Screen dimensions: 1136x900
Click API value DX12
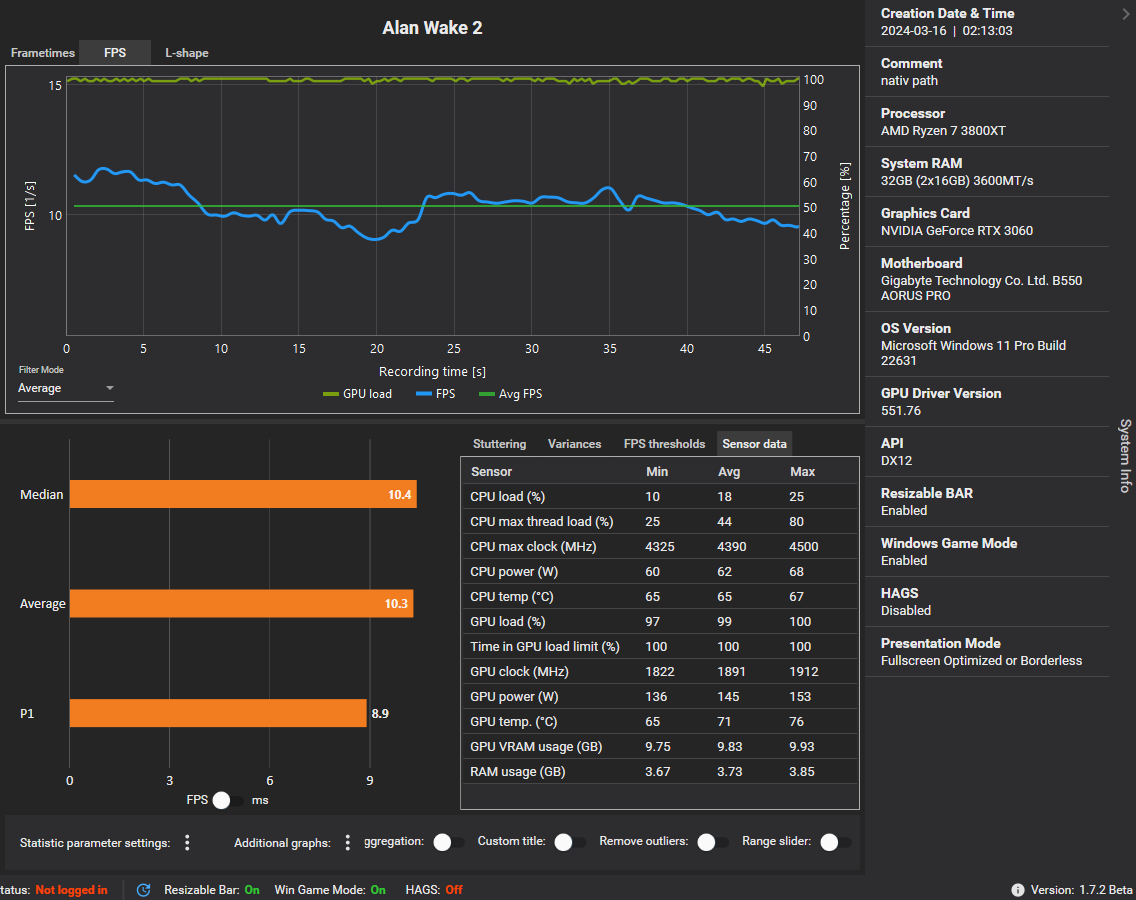[896, 460]
